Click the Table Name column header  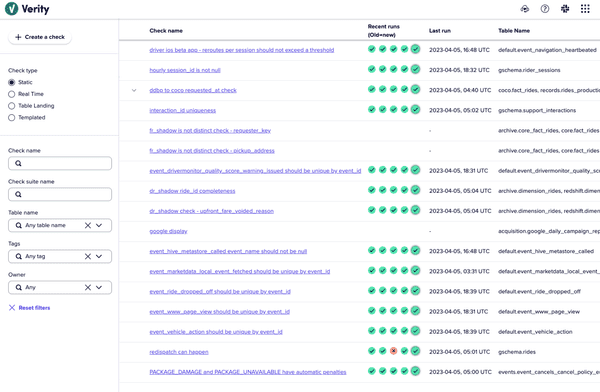pyautogui.click(x=514, y=31)
